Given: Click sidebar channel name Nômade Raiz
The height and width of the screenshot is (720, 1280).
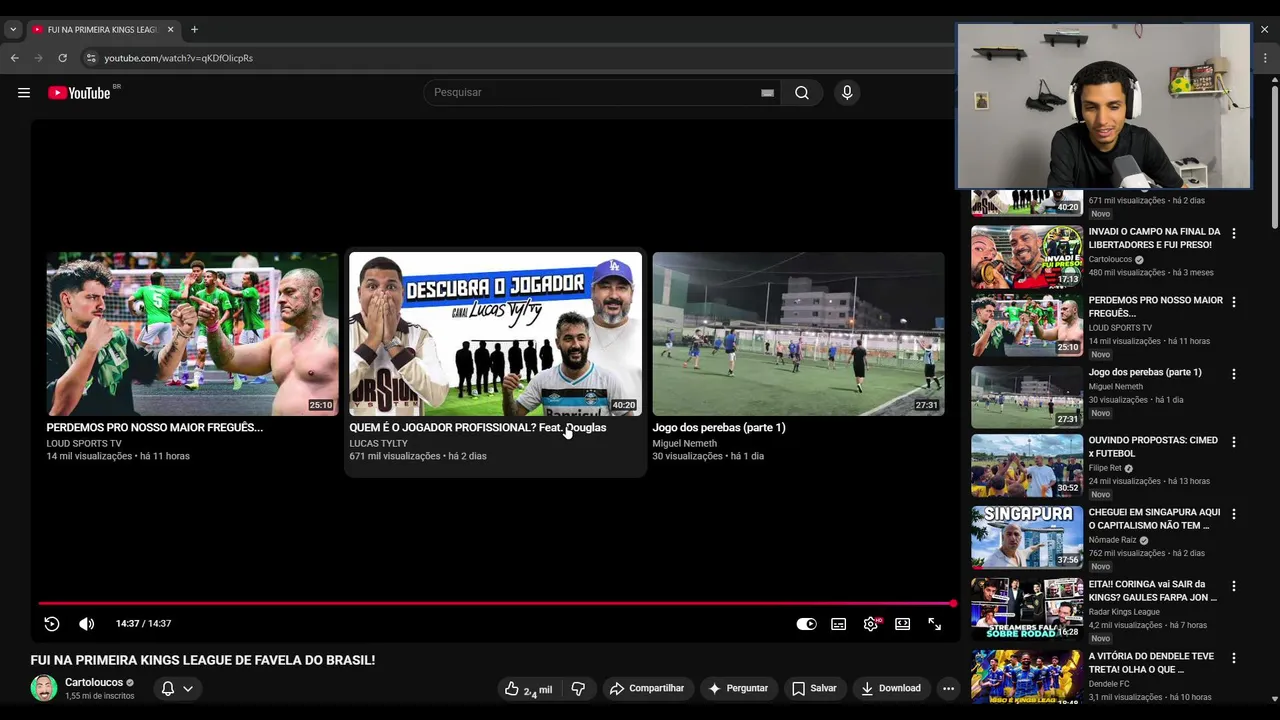Looking at the screenshot, I should click(1113, 540).
